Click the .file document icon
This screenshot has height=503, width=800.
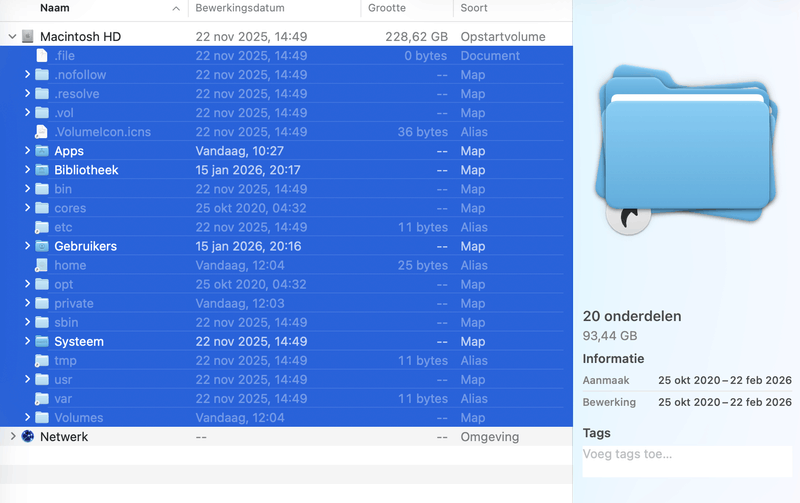pos(42,56)
